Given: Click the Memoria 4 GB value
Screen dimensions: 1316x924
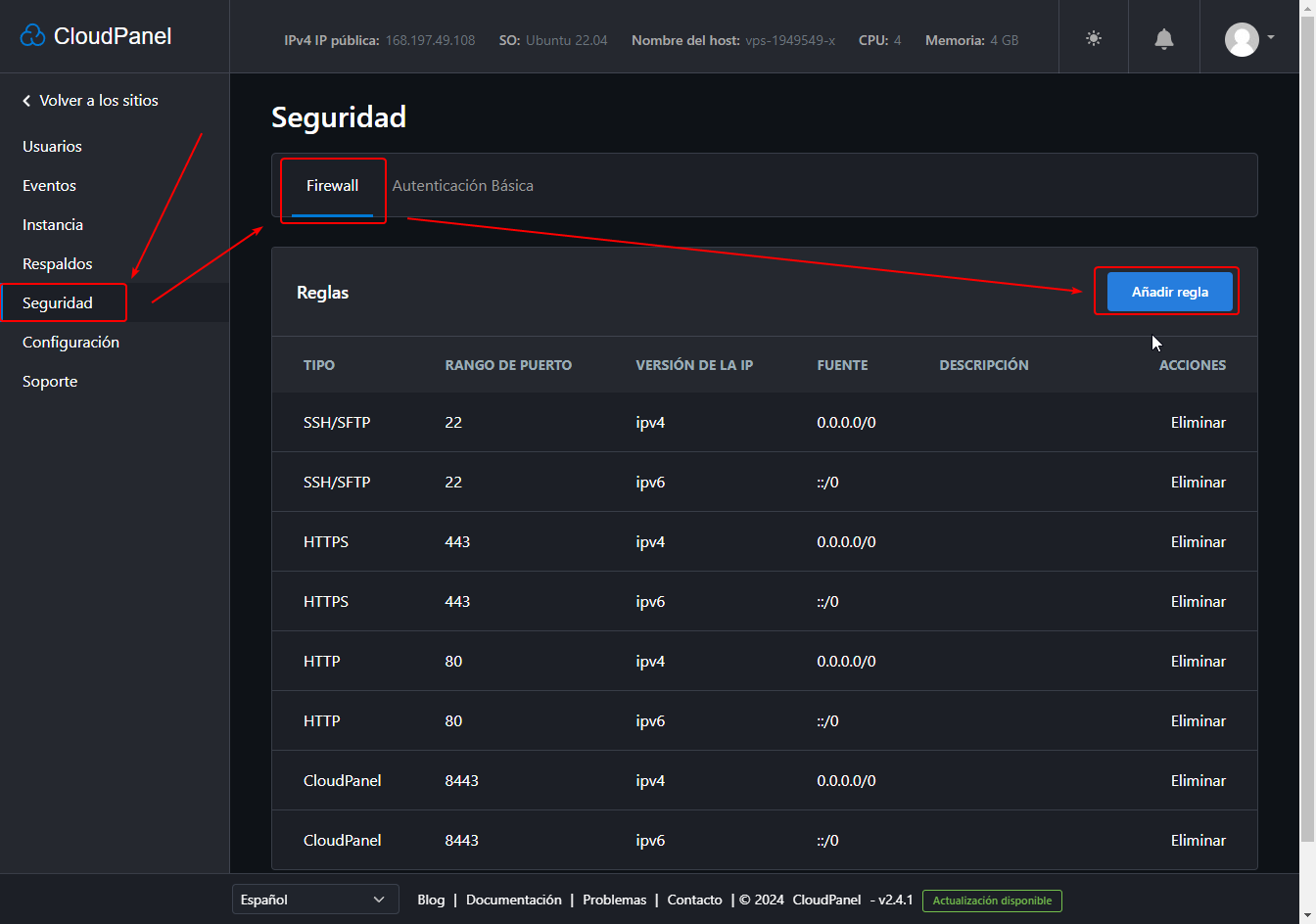Looking at the screenshot, I should [1005, 40].
